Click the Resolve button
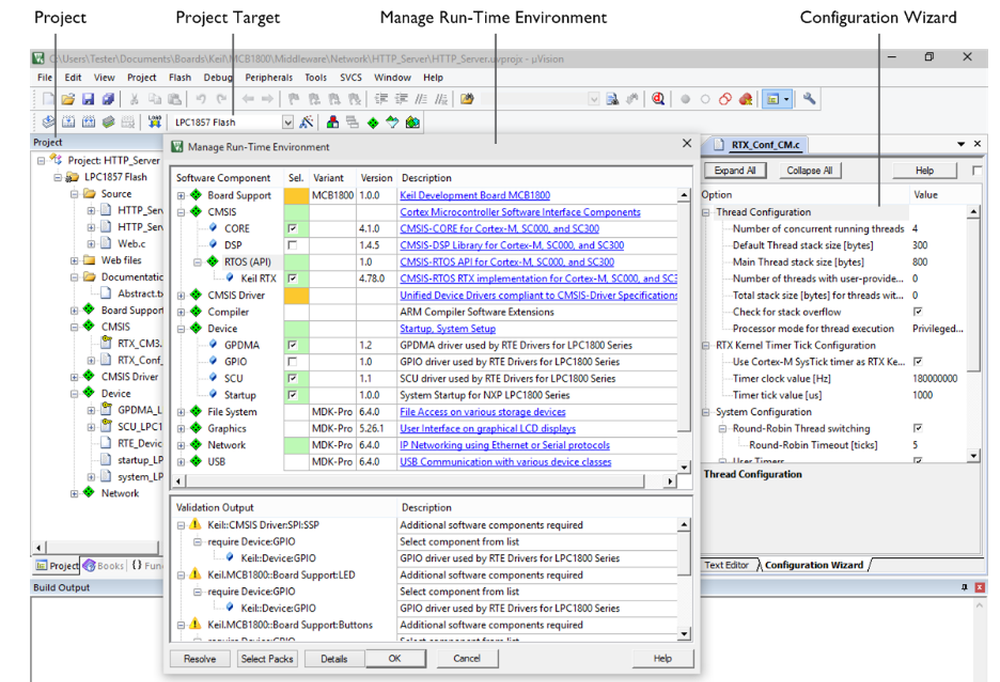Screen dimensions: 1000x682 click(200, 658)
